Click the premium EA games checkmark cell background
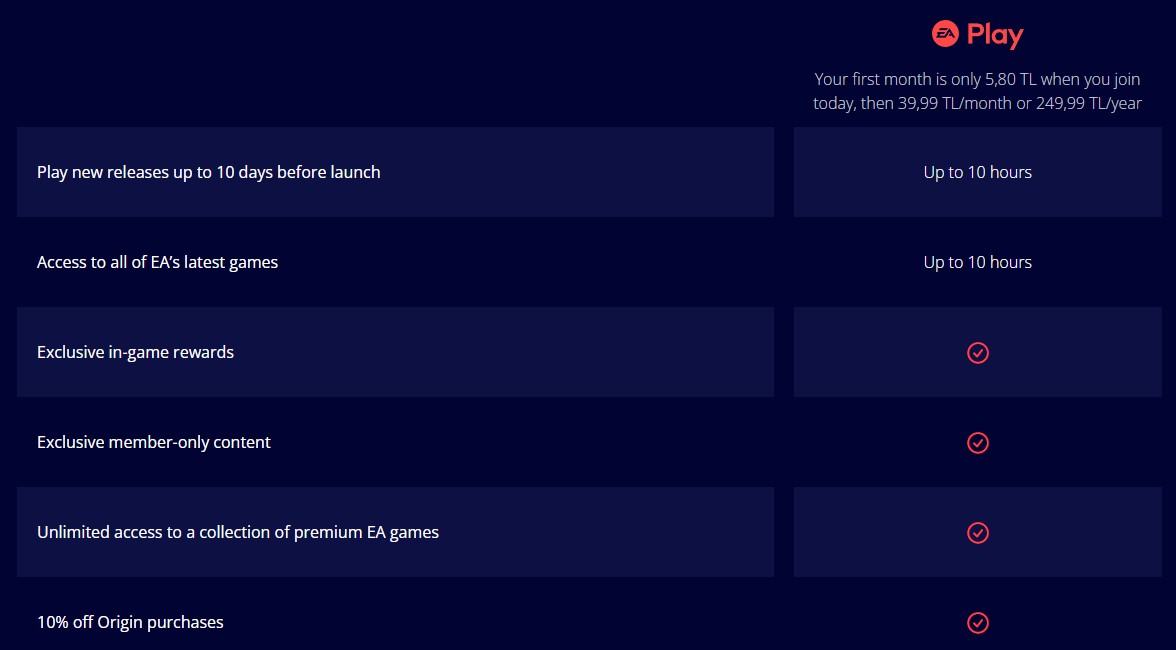1176x650 pixels. pos(977,532)
